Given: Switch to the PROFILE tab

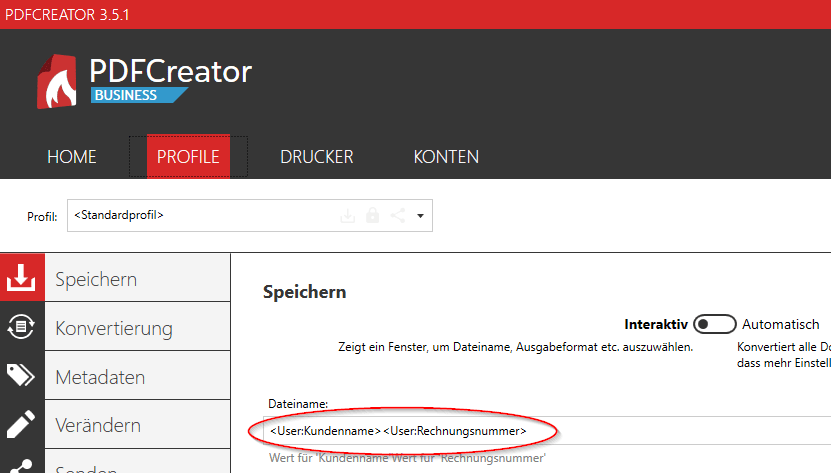Looking at the screenshot, I should pyautogui.click(x=188, y=157).
